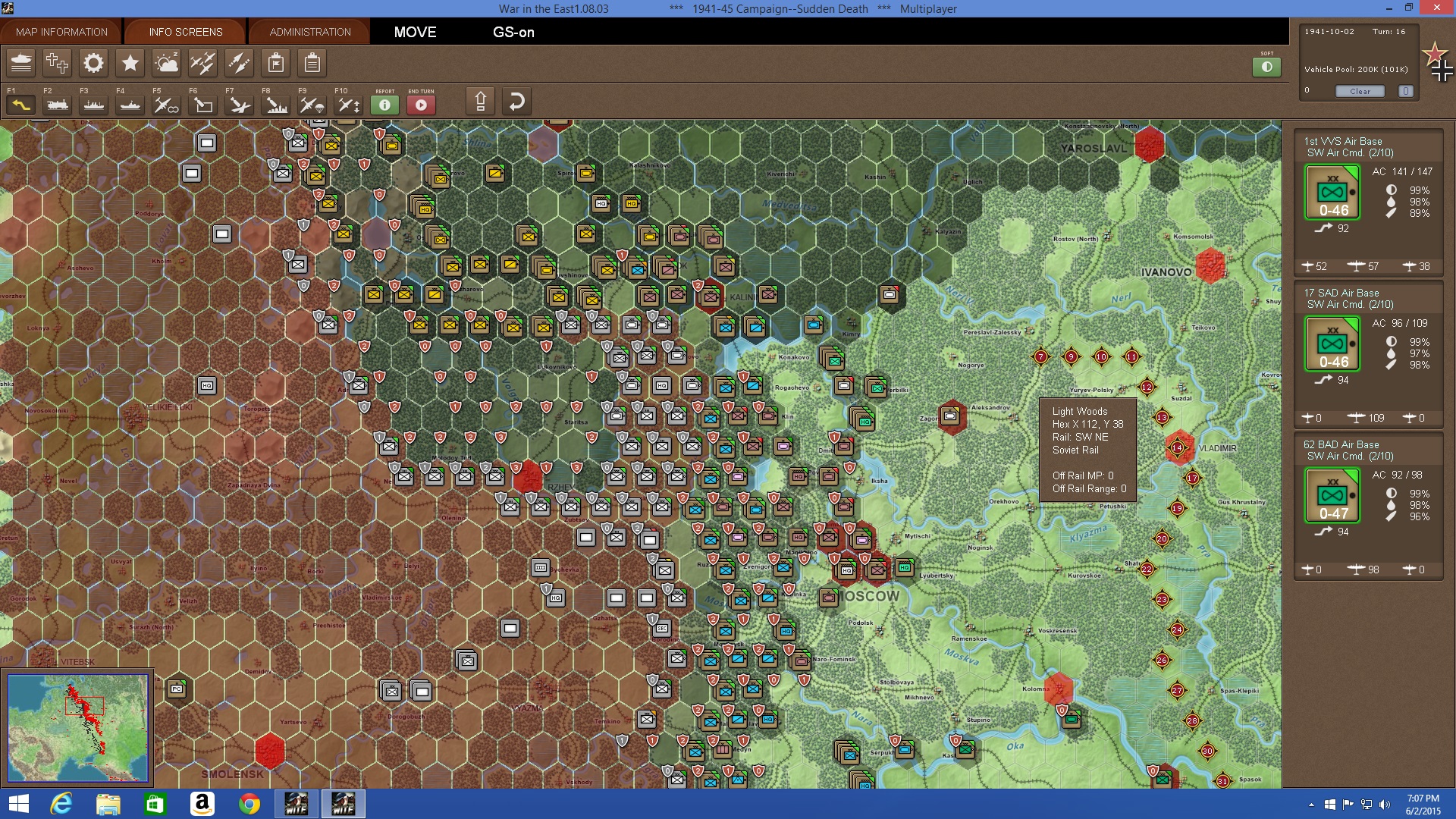Toggle the green SOFT switch
1456x819 pixels.
click(x=1266, y=67)
